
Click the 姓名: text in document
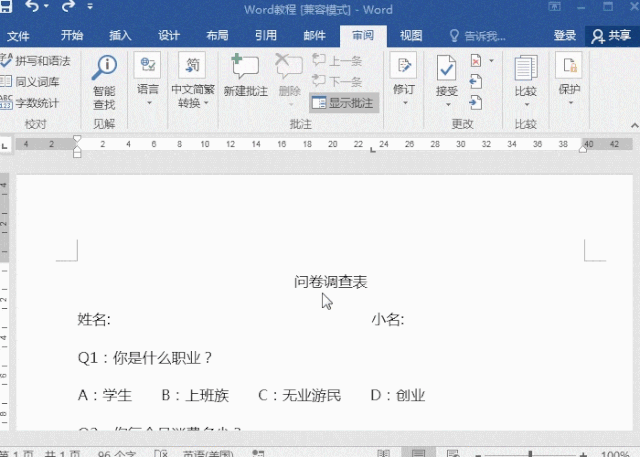[x=94, y=319]
